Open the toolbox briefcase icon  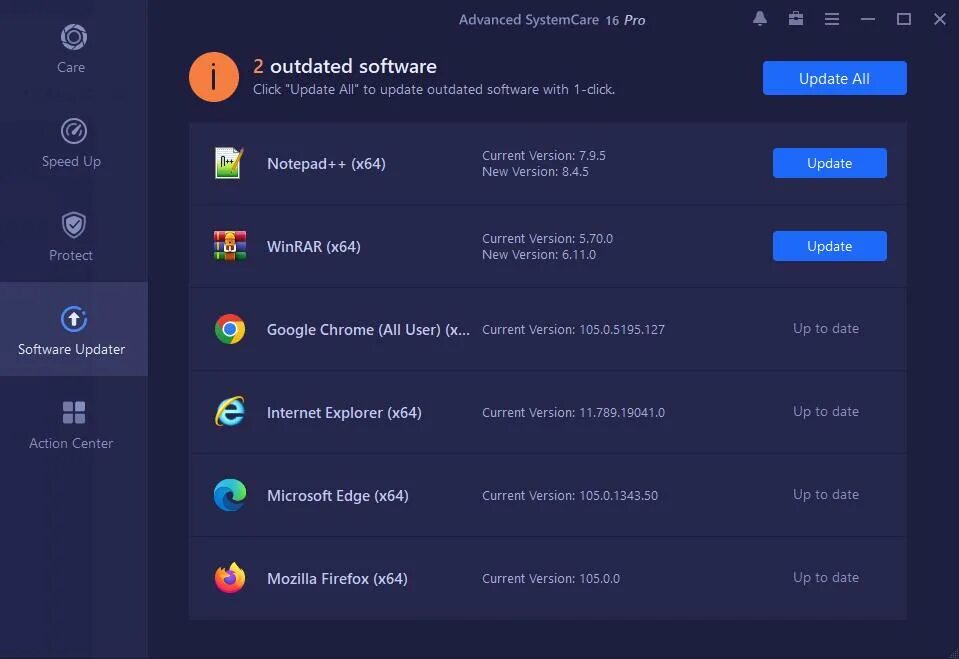(796, 19)
